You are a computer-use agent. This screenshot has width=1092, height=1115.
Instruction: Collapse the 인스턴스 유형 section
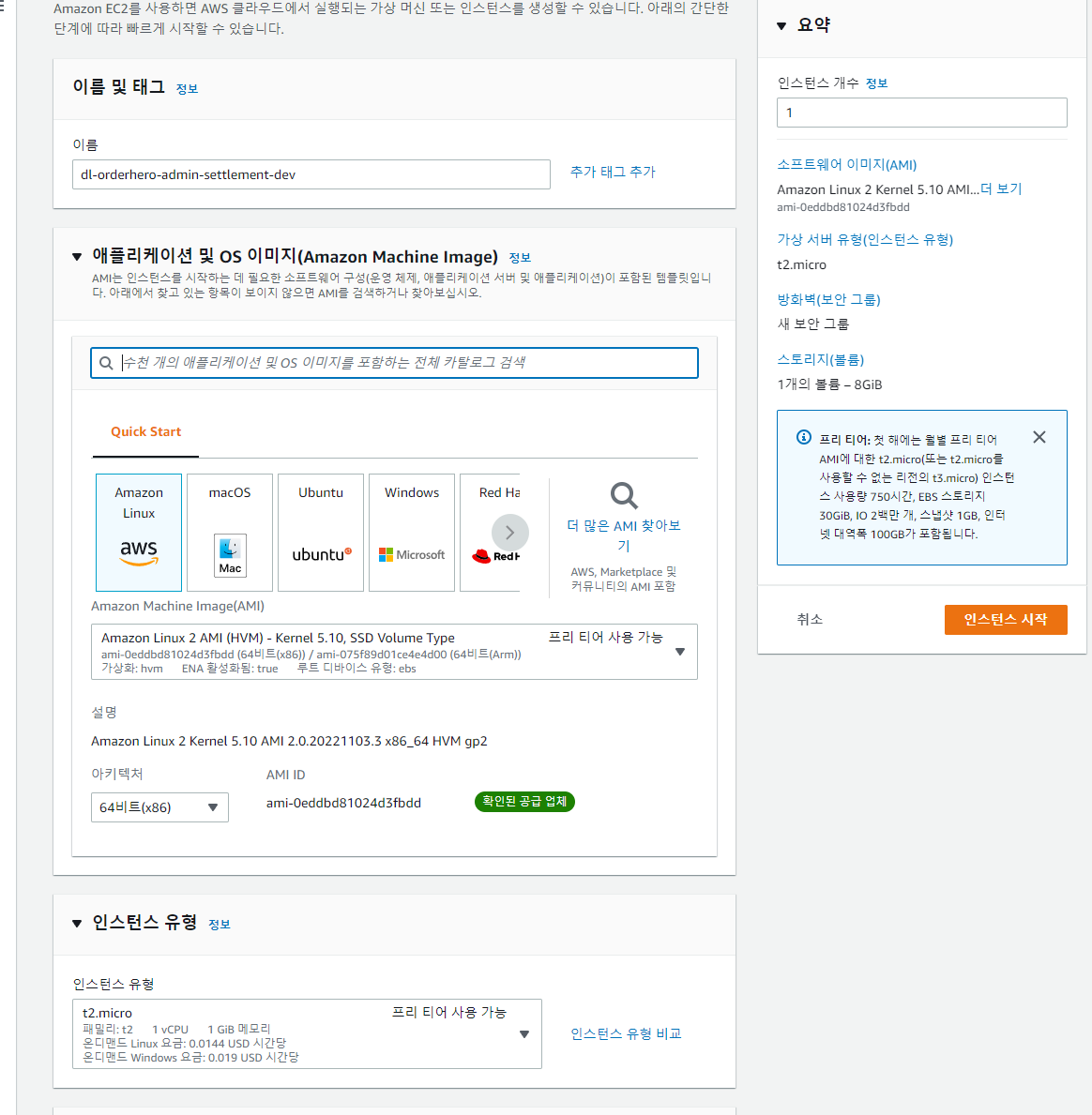77,923
